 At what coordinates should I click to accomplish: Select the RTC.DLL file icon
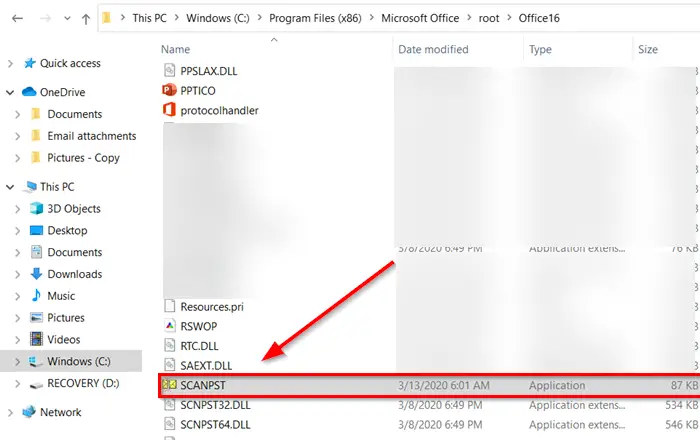pyautogui.click(x=170, y=345)
